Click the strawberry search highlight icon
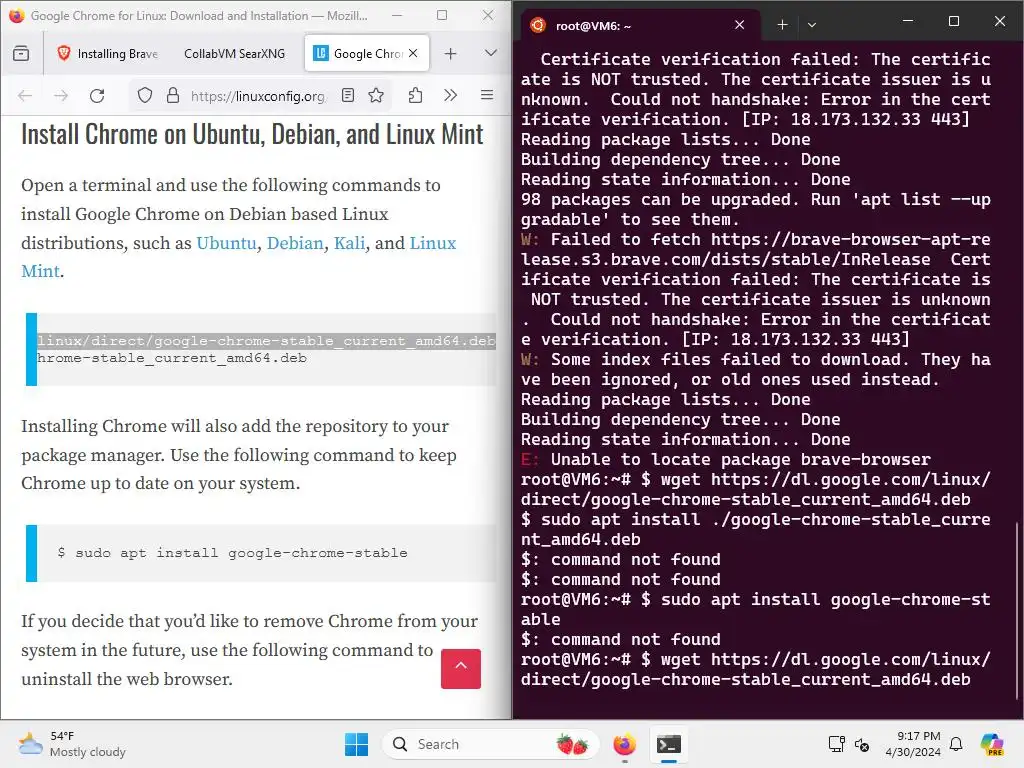 point(572,744)
